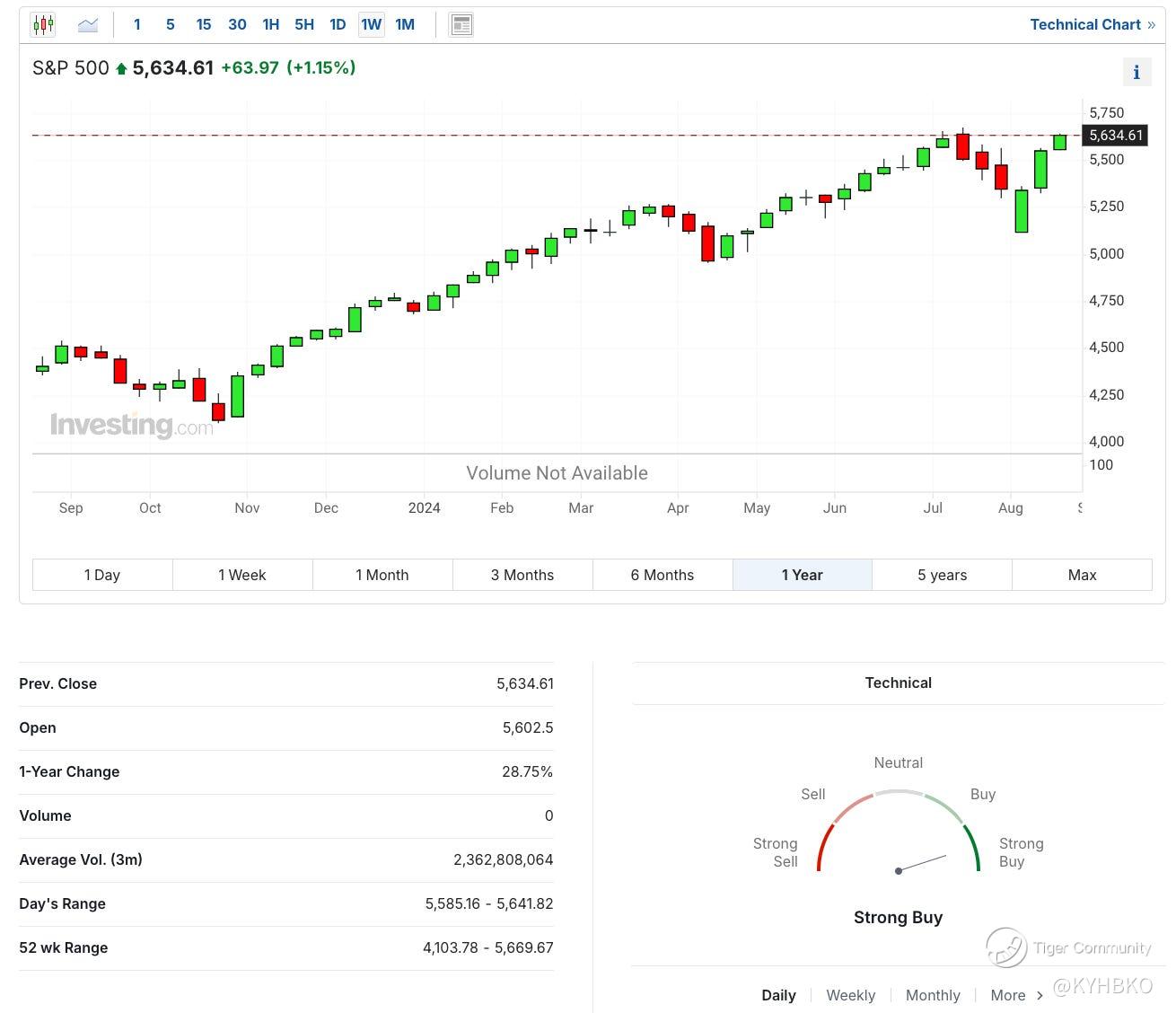Click the Strong Buy result text
The width and height of the screenshot is (1176, 1013).
[898, 917]
